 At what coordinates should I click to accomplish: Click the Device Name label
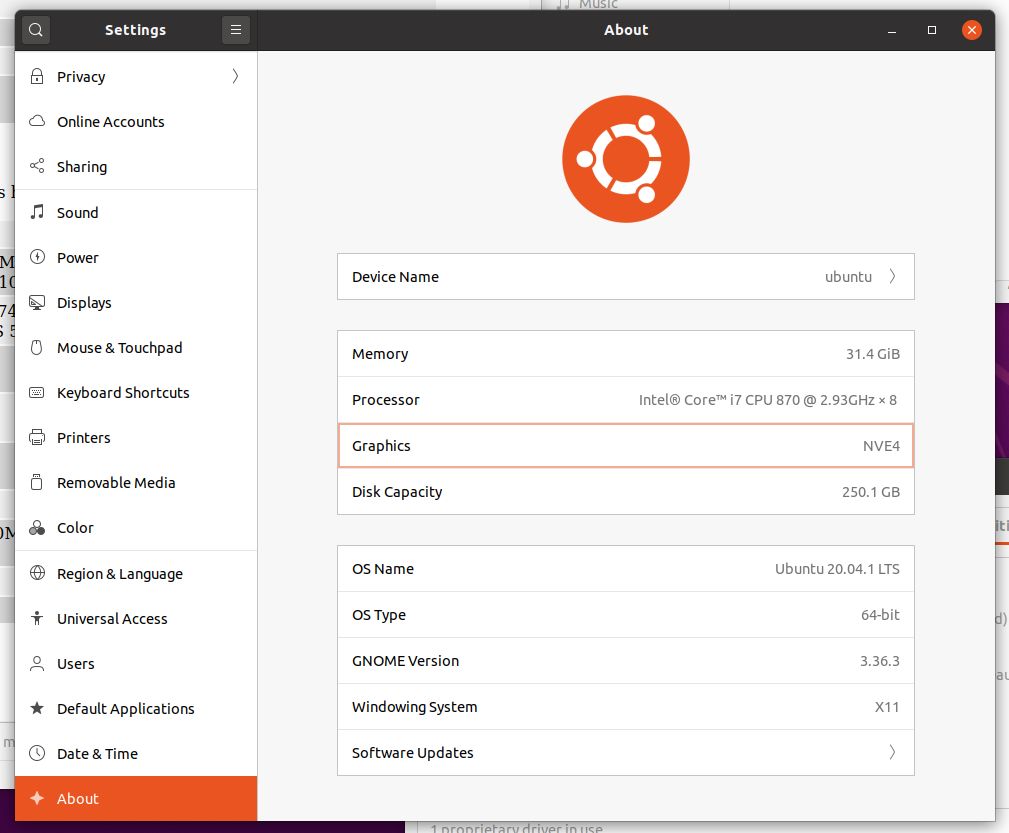pos(395,277)
